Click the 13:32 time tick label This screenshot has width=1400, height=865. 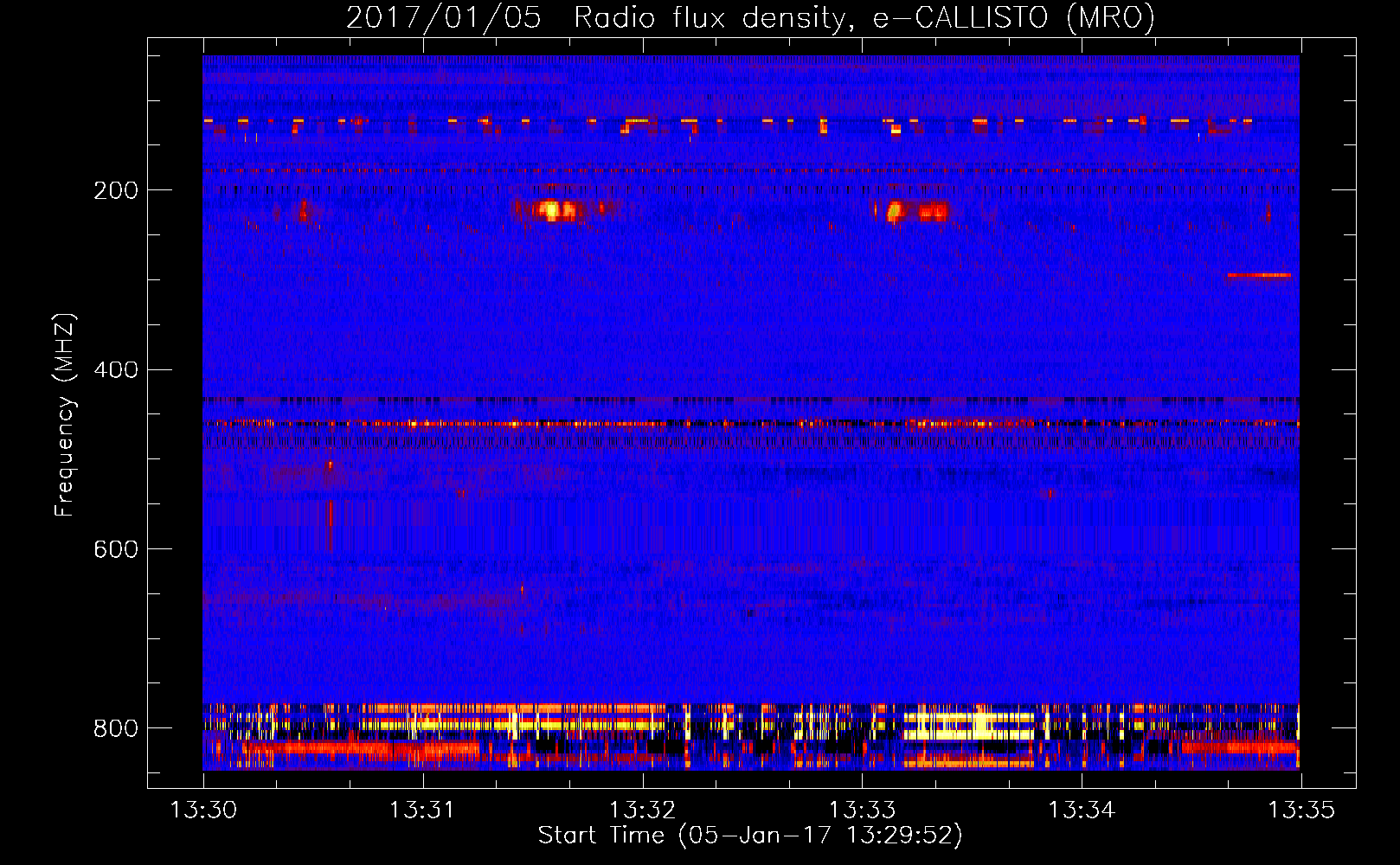[642, 811]
